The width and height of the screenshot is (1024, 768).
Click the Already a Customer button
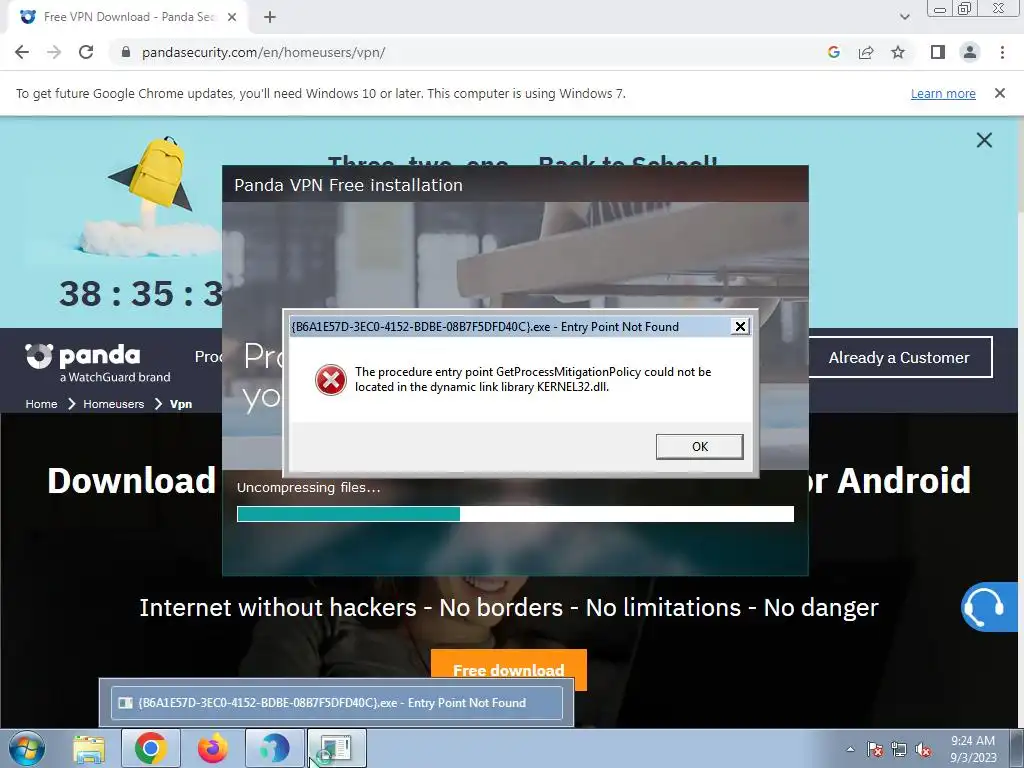pos(900,357)
